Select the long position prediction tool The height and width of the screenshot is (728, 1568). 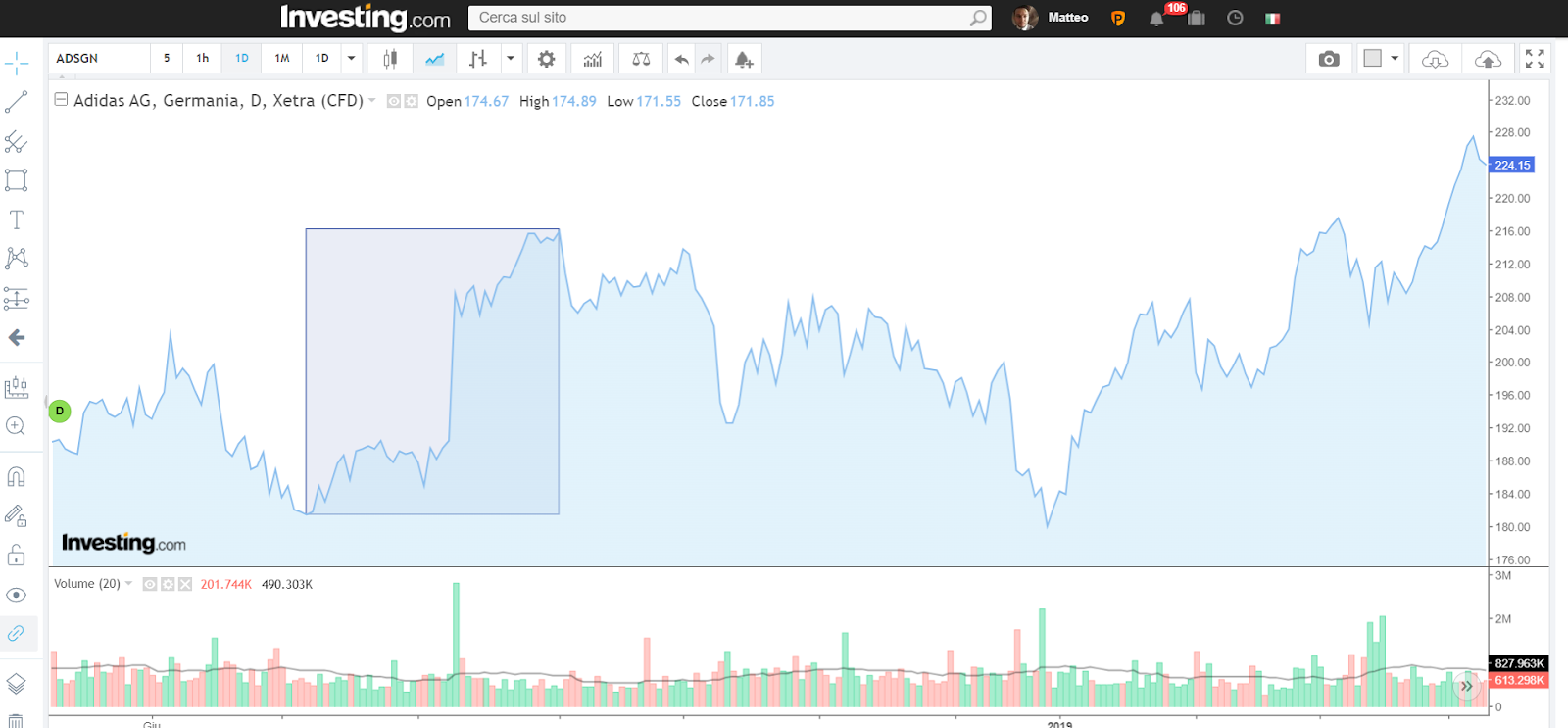coord(17,298)
